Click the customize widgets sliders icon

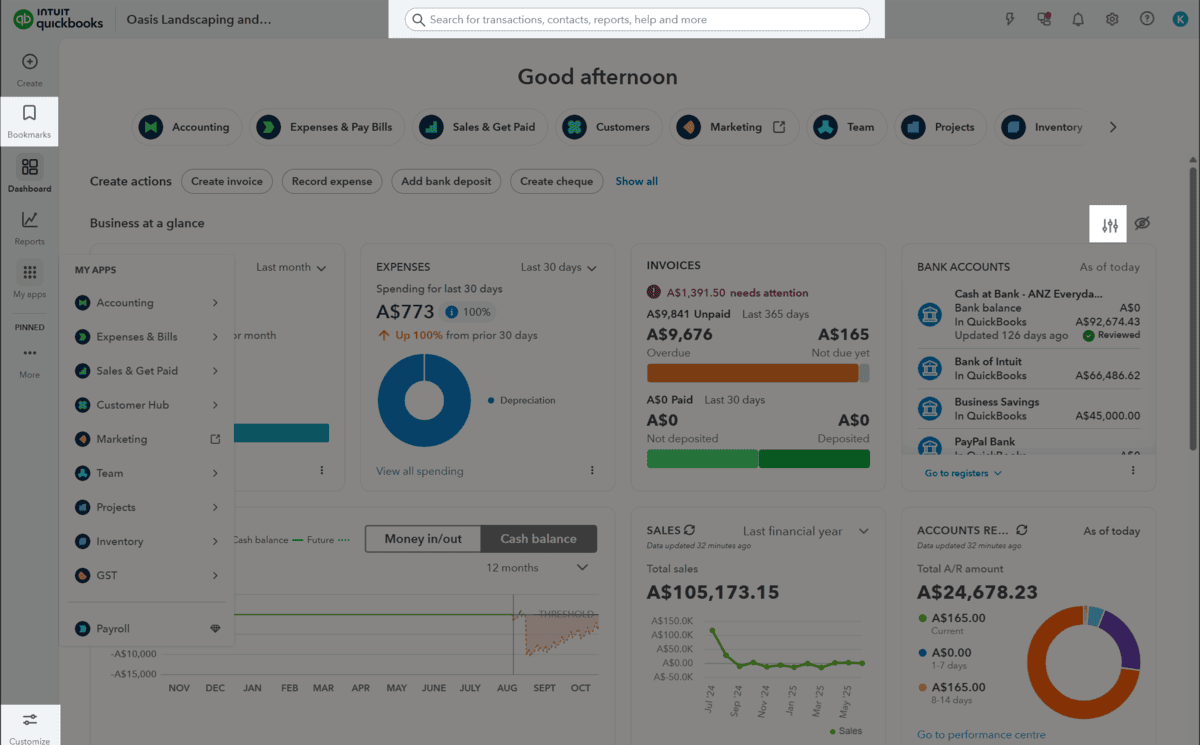1110,225
